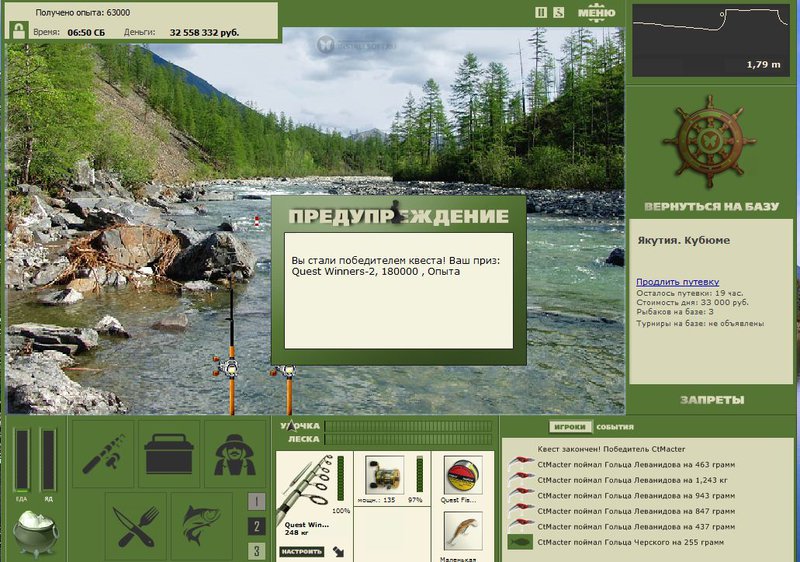Click the right fishing rod on shore
The image size is (800, 562).
(x=288, y=389)
